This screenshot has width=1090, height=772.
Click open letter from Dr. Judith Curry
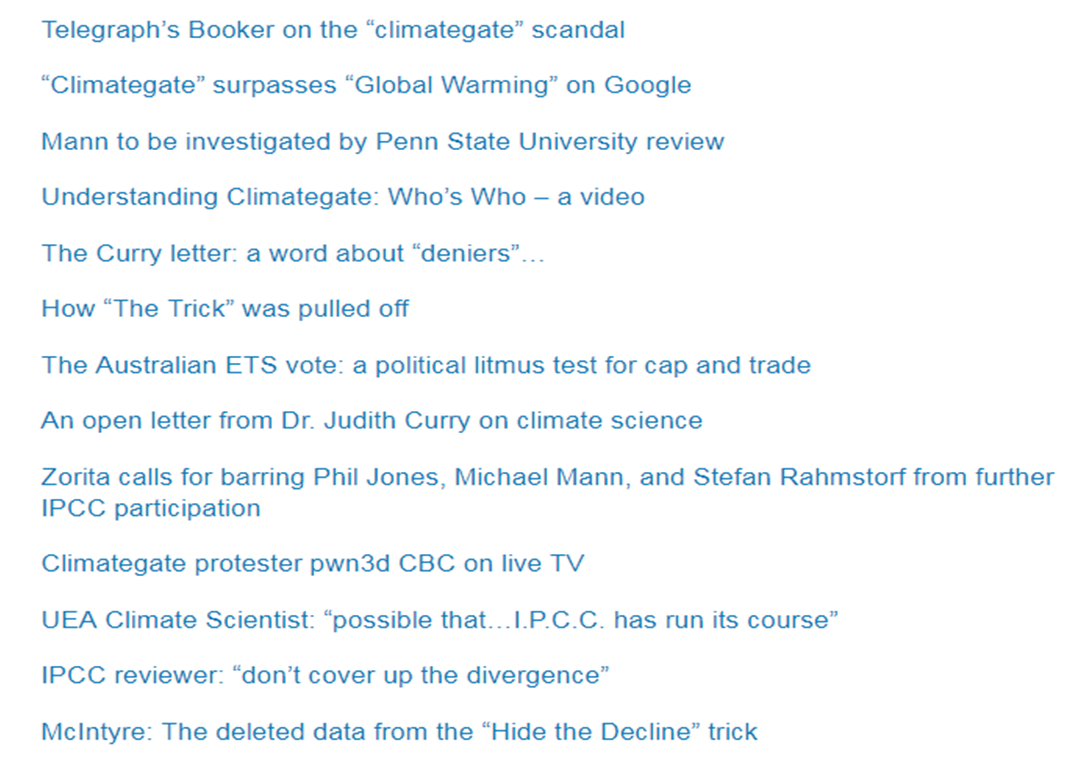(x=371, y=421)
